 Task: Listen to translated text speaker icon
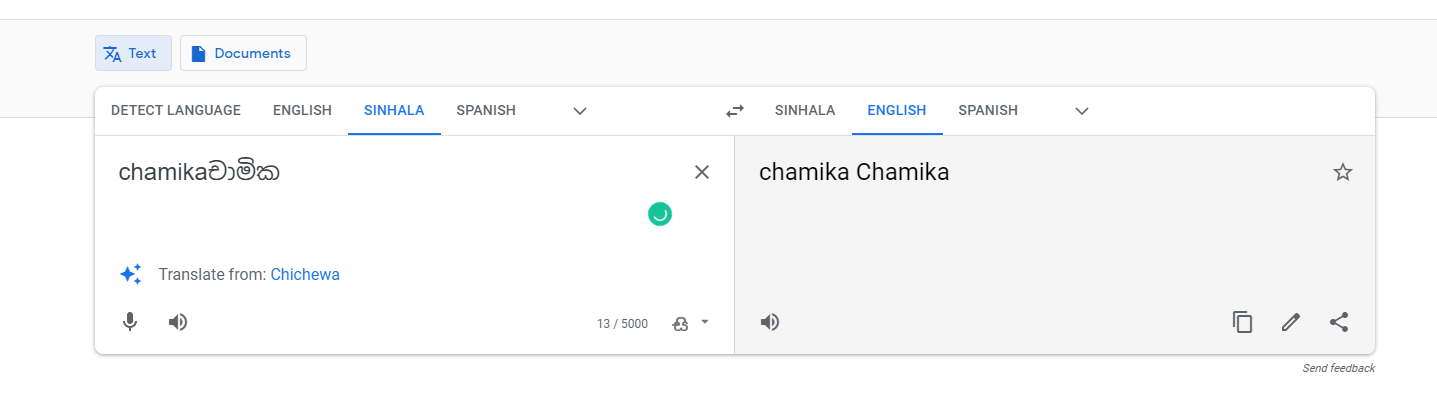tap(770, 322)
